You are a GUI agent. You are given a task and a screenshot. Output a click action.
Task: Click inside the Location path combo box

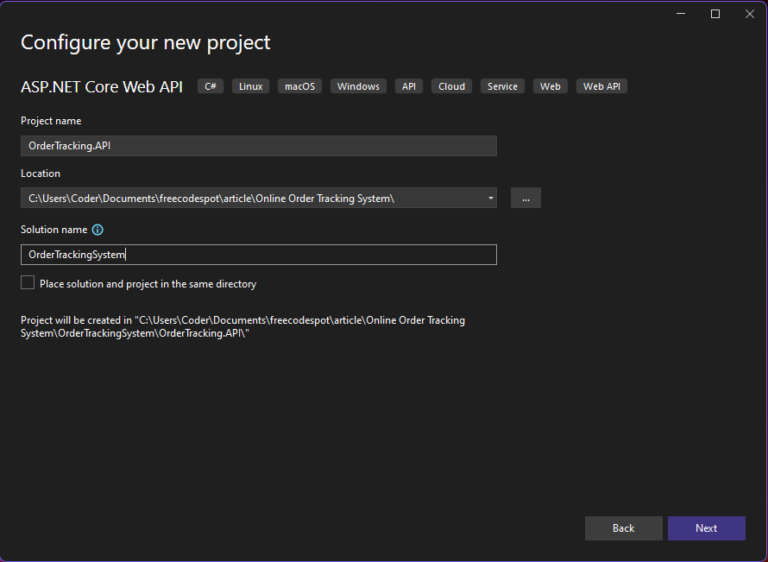click(250, 198)
